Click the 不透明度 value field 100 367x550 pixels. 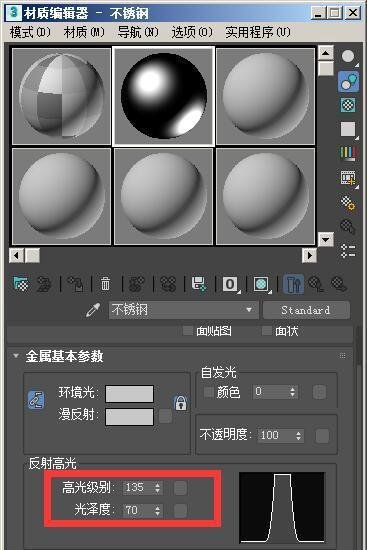[x=276, y=436]
